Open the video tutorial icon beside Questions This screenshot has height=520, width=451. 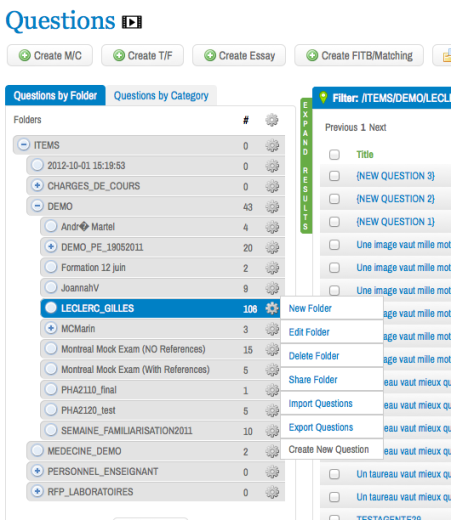tap(132, 22)
